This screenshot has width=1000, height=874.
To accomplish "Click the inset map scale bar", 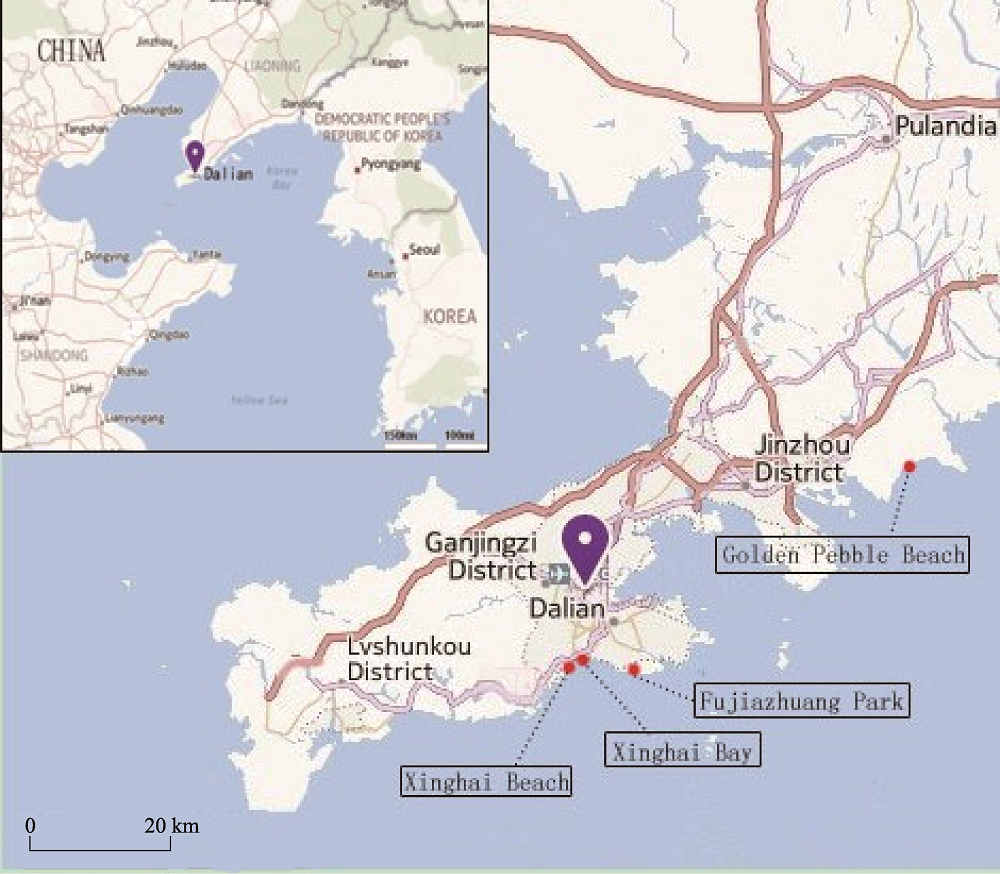I will (436, 441).
